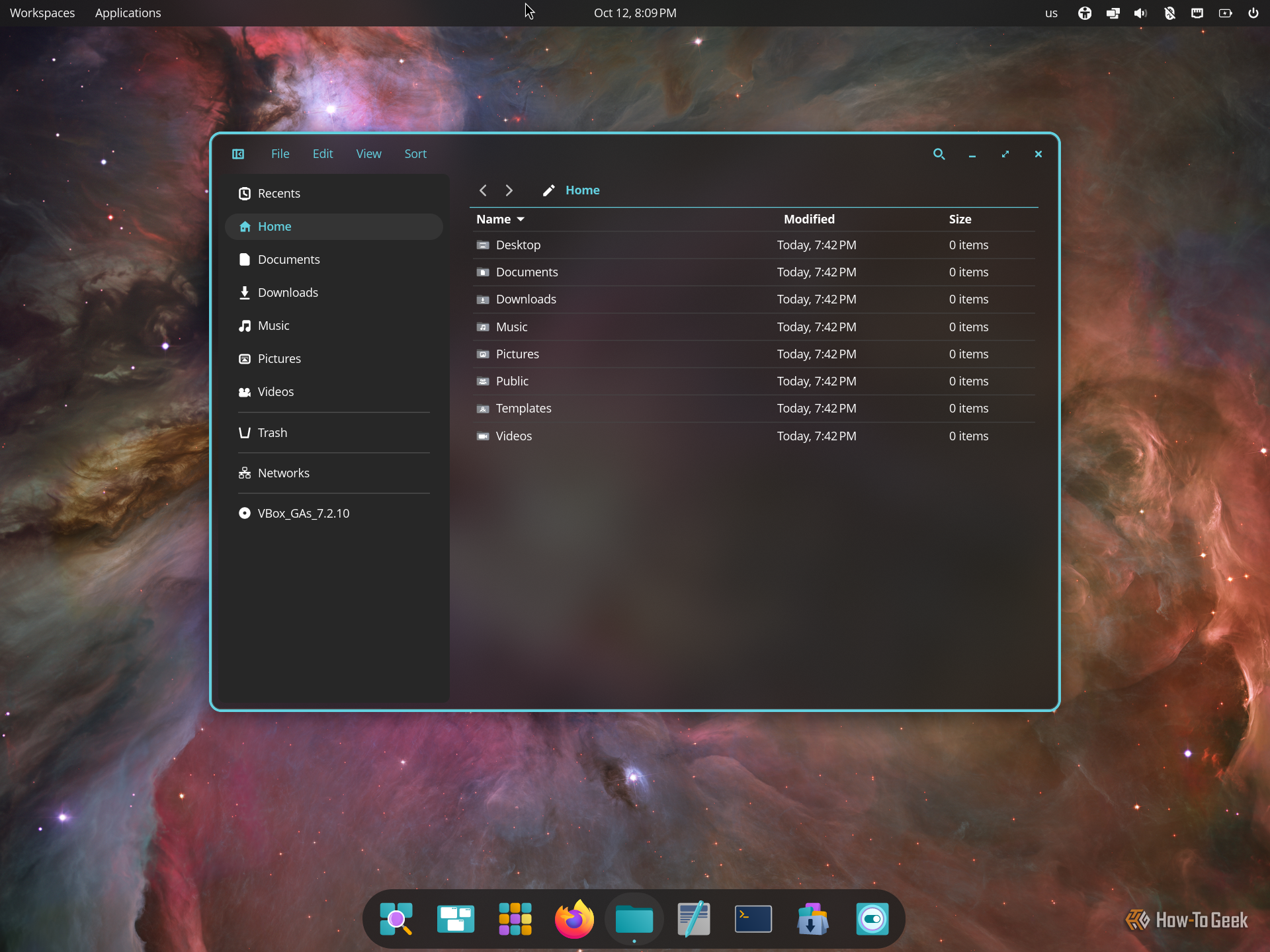Sort by the Modified column header

pyautogui.click(x=809, y=219)
